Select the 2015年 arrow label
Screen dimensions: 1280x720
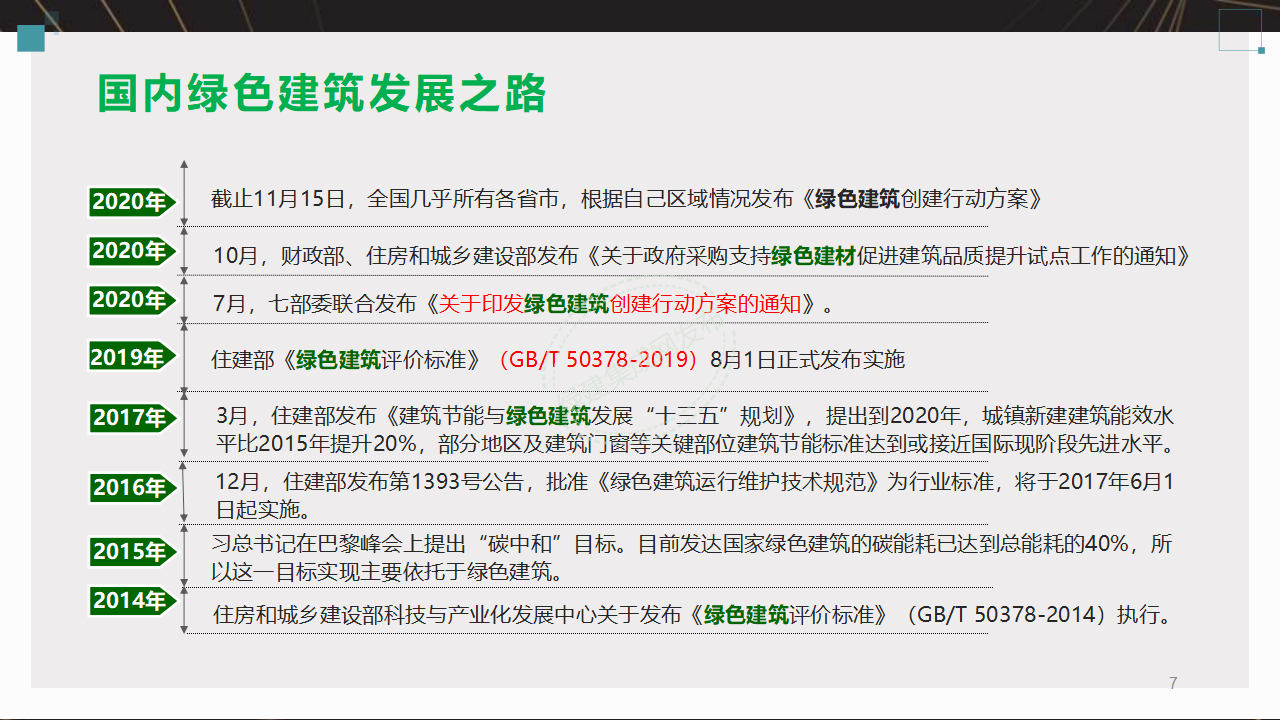[131, 551]
